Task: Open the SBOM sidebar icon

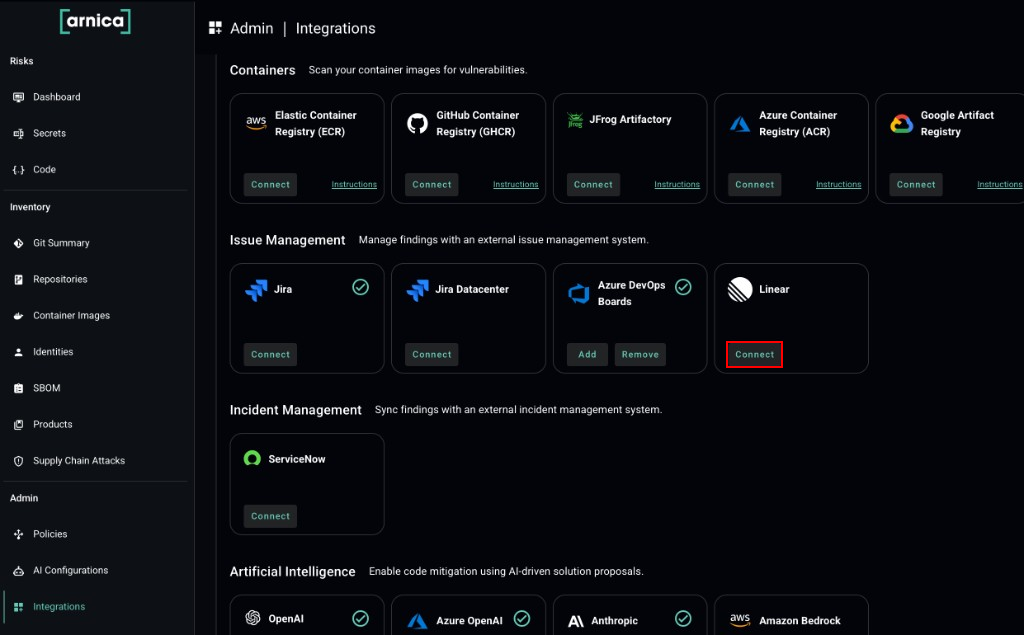Action: click(x=18, y=388)
